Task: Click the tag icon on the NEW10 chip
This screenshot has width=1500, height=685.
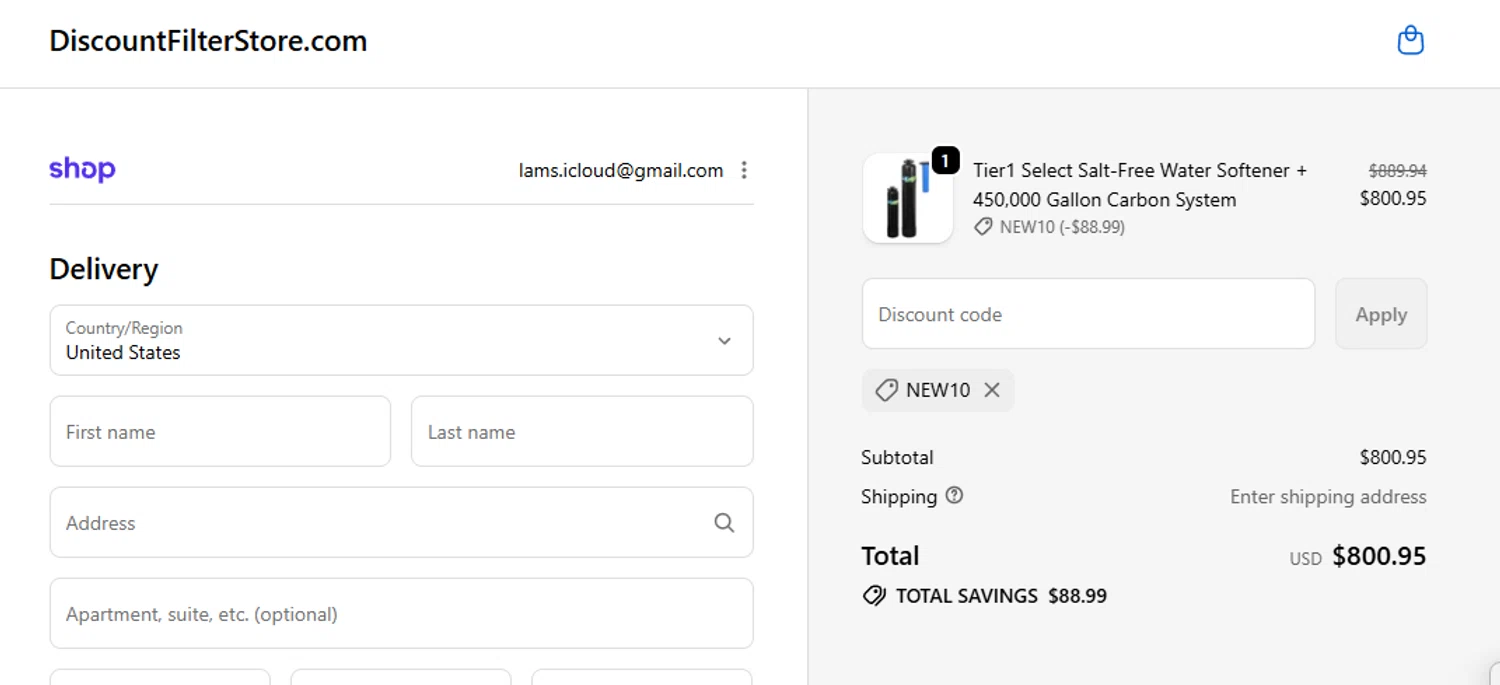Action: click(x=886, y=390)
